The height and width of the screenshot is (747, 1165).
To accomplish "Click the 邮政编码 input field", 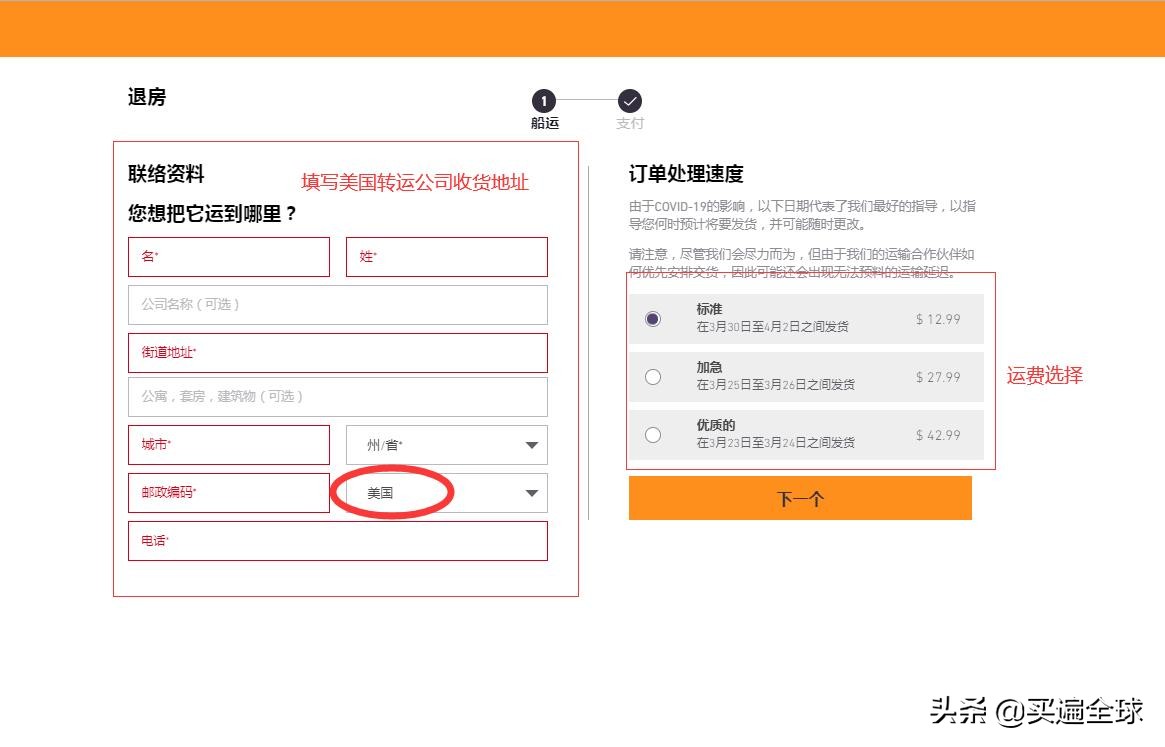I will click(228, 493).
